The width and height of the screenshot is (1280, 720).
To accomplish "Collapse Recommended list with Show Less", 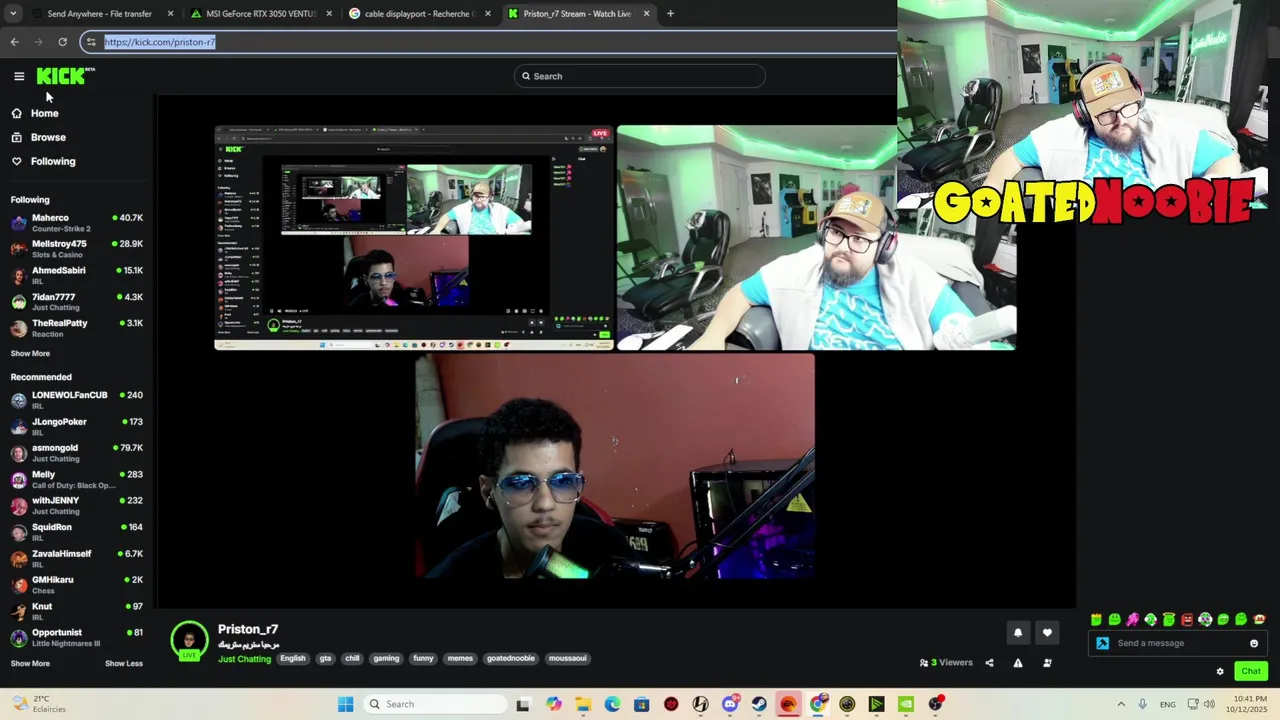I will coord(124,663).
